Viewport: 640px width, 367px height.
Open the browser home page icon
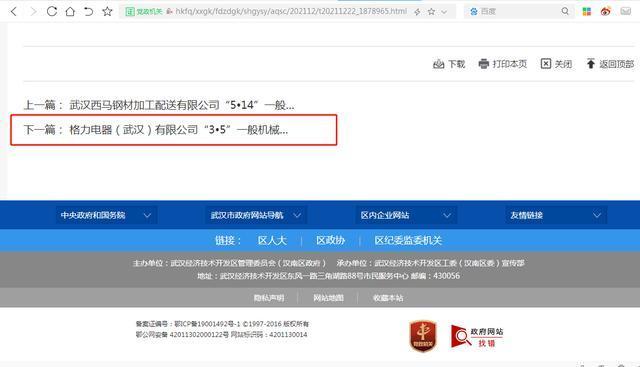70,11
